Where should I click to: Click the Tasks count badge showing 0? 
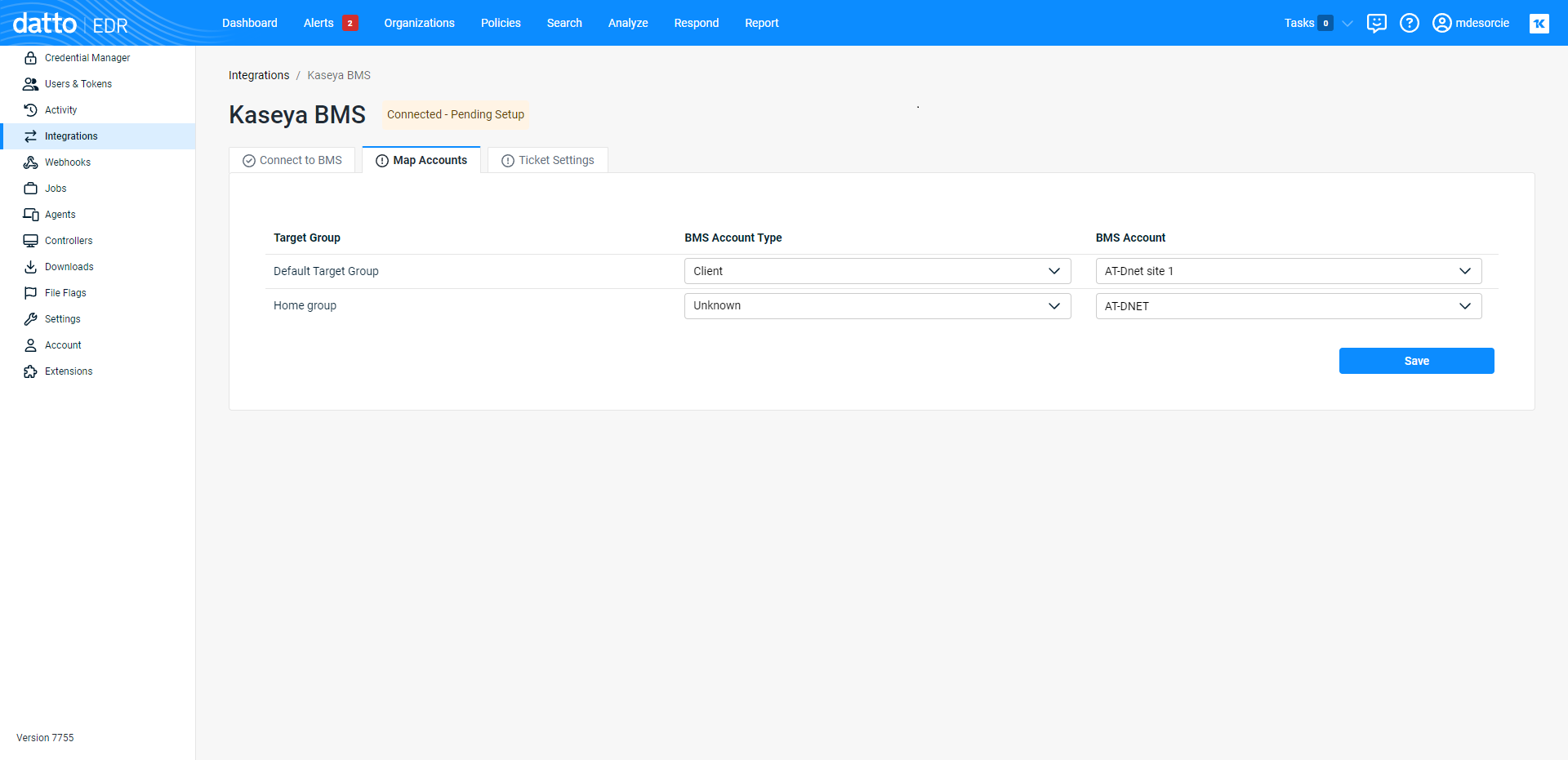[x=1325, y=23]
